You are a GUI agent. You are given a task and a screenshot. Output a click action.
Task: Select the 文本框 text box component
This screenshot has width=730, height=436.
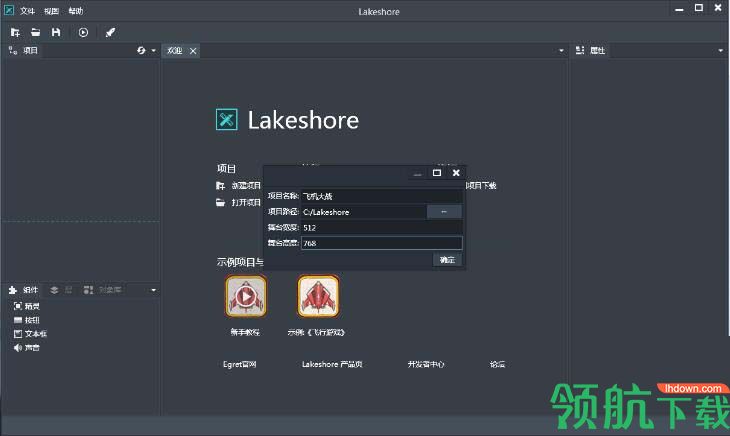(30, 334)
